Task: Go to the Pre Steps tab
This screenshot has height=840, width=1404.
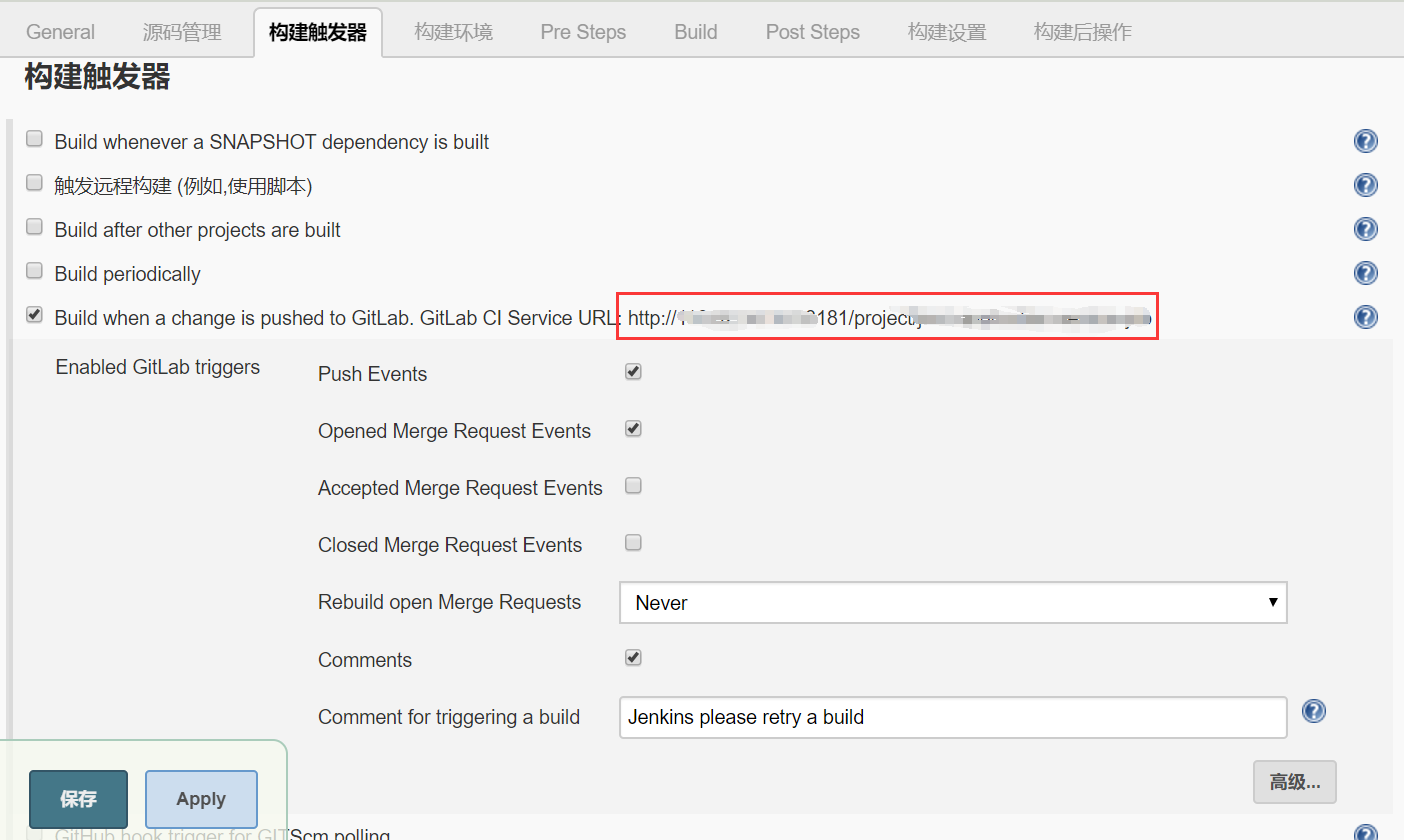Action: click(583, 32)
